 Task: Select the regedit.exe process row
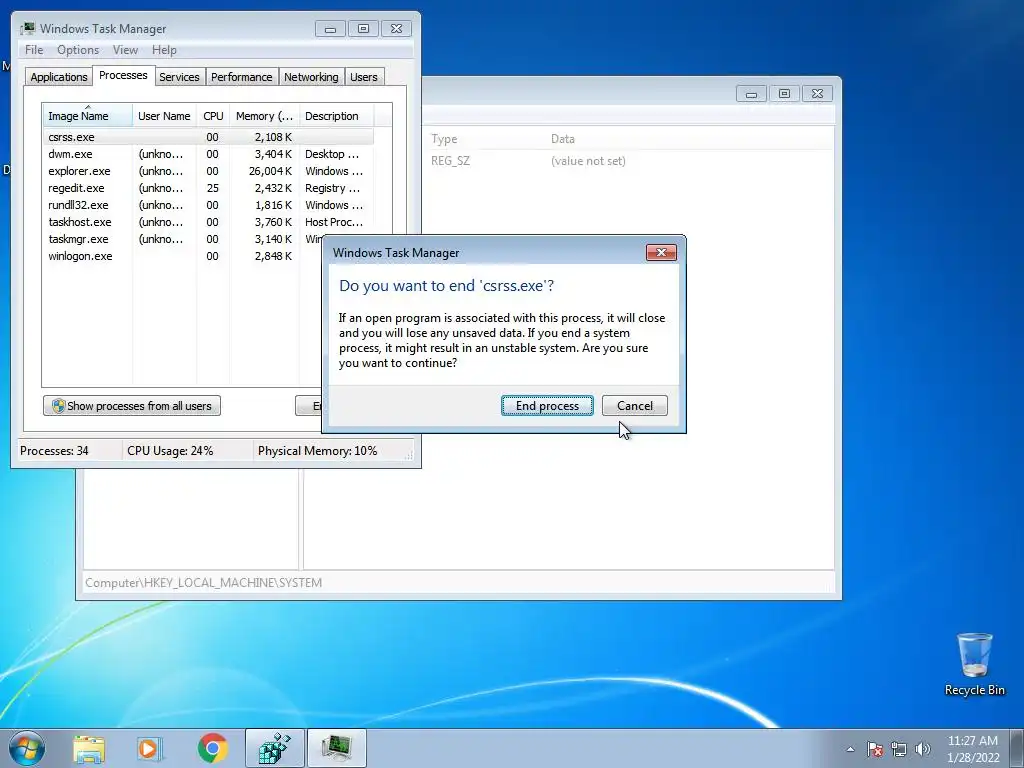[x=208, y=188]
